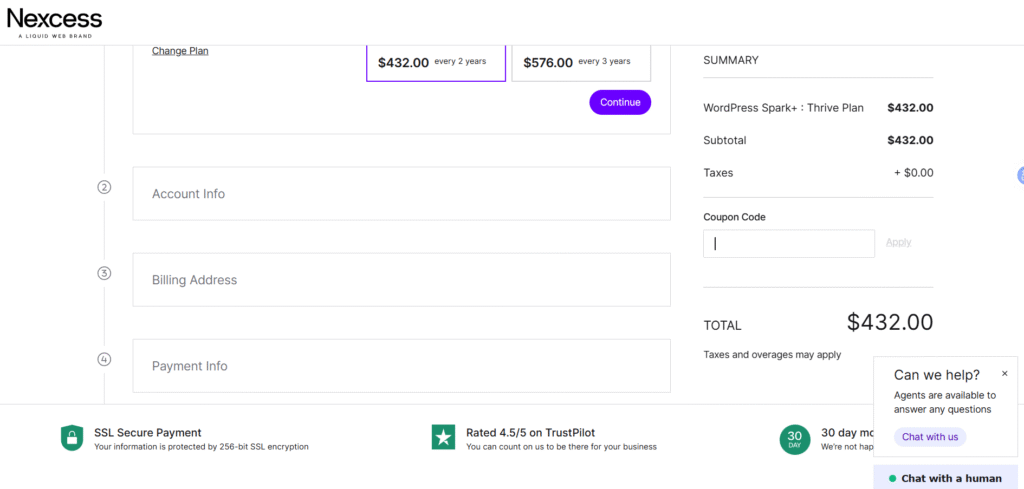Viewport: 1024px width, 489px height.
Task: Expand the Billing Address section
Action: (401, 280)
